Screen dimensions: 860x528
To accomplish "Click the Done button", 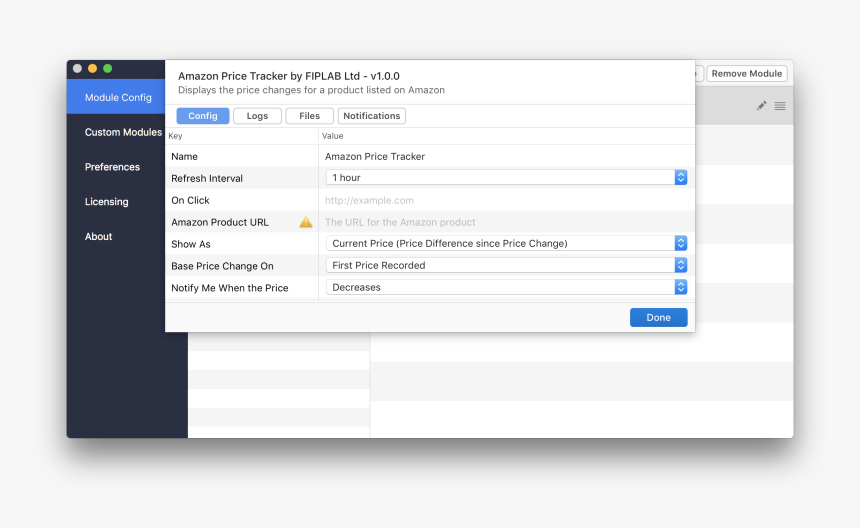I will [658, 317].
